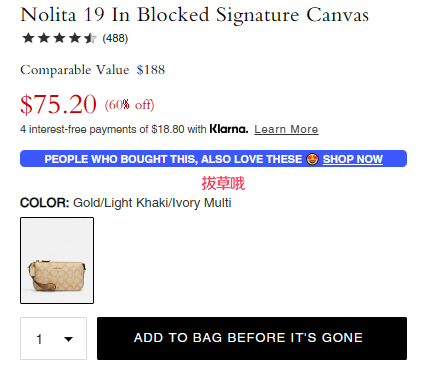Image resolution: width=446 pixels, height=366 pixels.
Task: Click the $75.20 sale price
Action: (x=58, y=104)
